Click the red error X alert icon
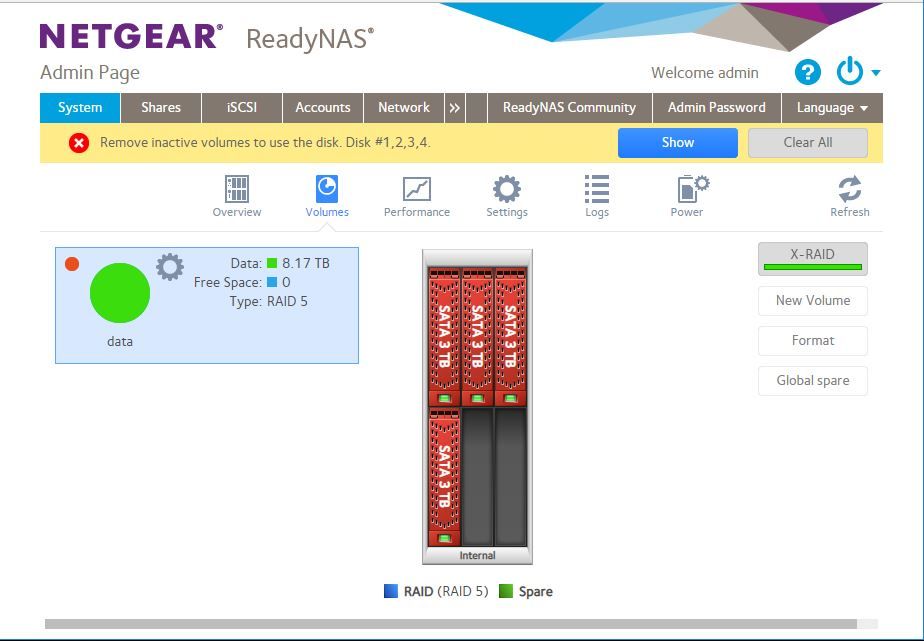The height and width of the screenshot is (641, 924). coord(79,143)
